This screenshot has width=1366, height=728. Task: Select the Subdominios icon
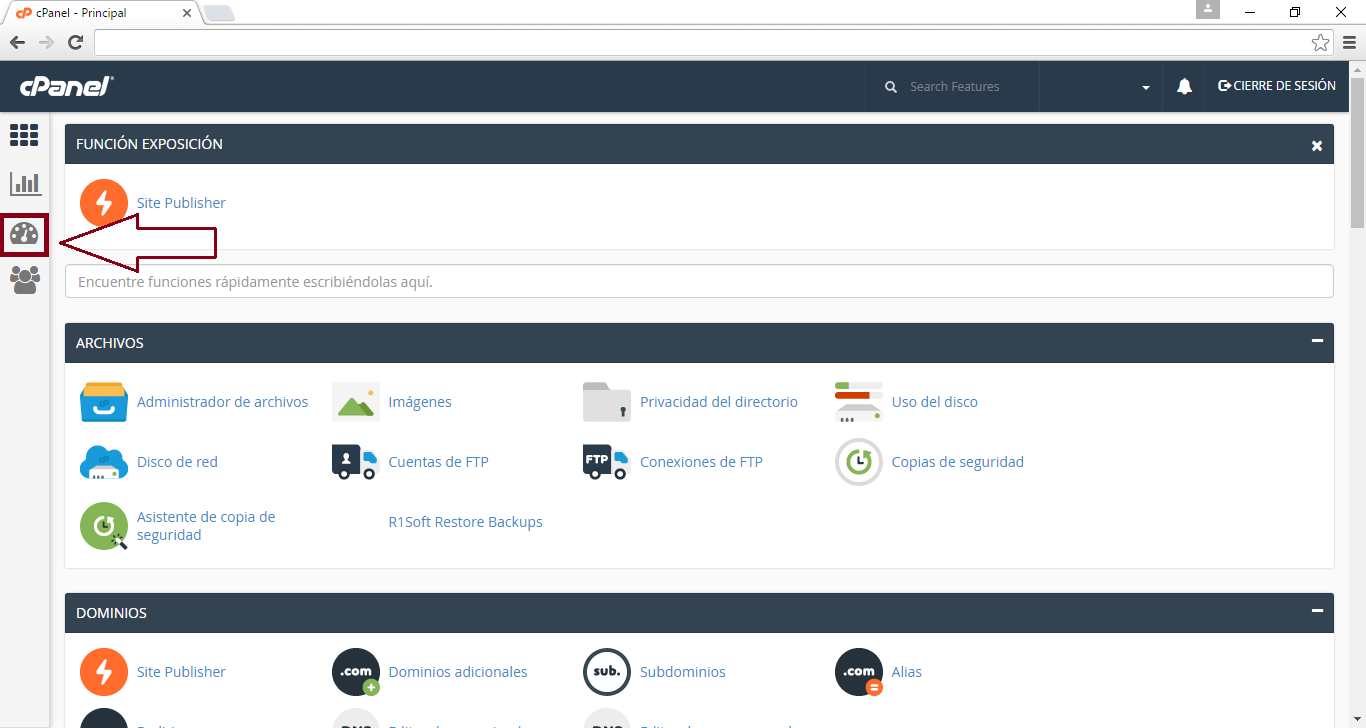(607, 672)
